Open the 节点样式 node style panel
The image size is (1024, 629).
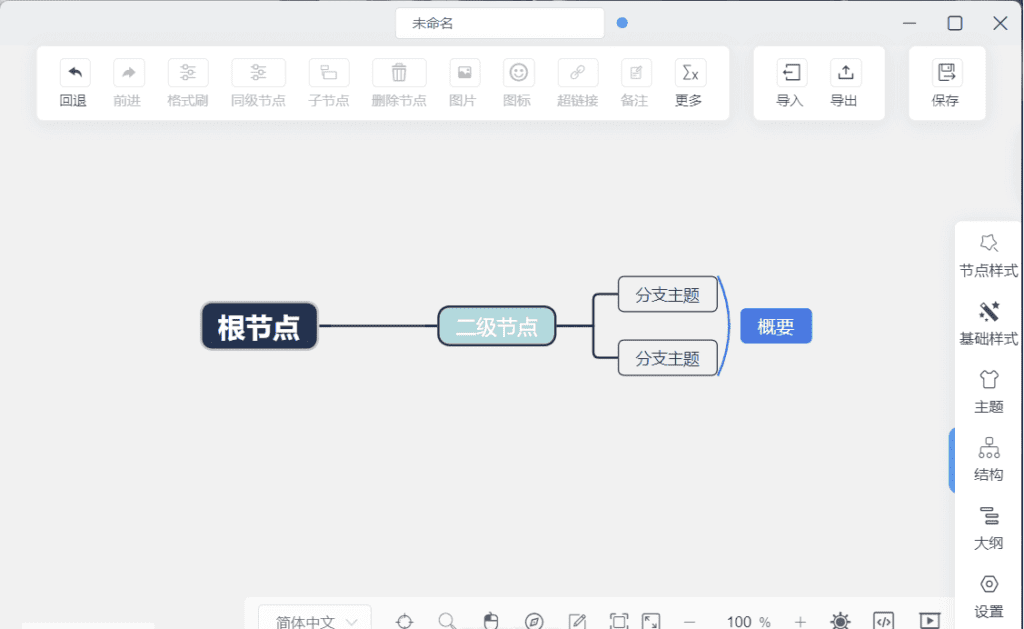pos(988,255)
